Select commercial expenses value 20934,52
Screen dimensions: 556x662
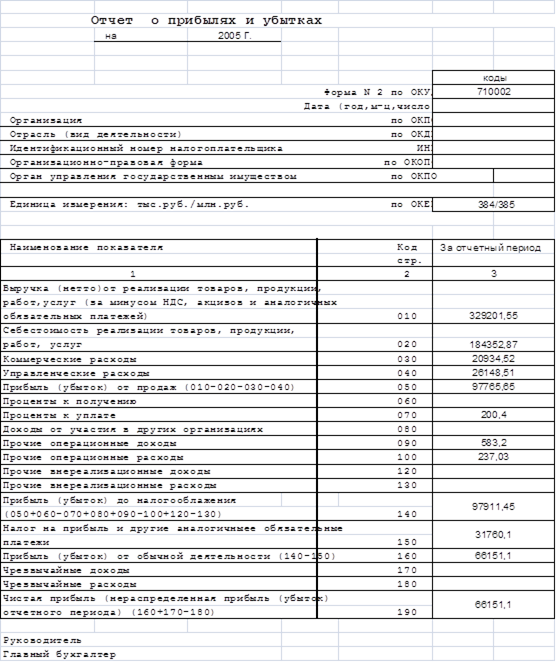[494, 358]
